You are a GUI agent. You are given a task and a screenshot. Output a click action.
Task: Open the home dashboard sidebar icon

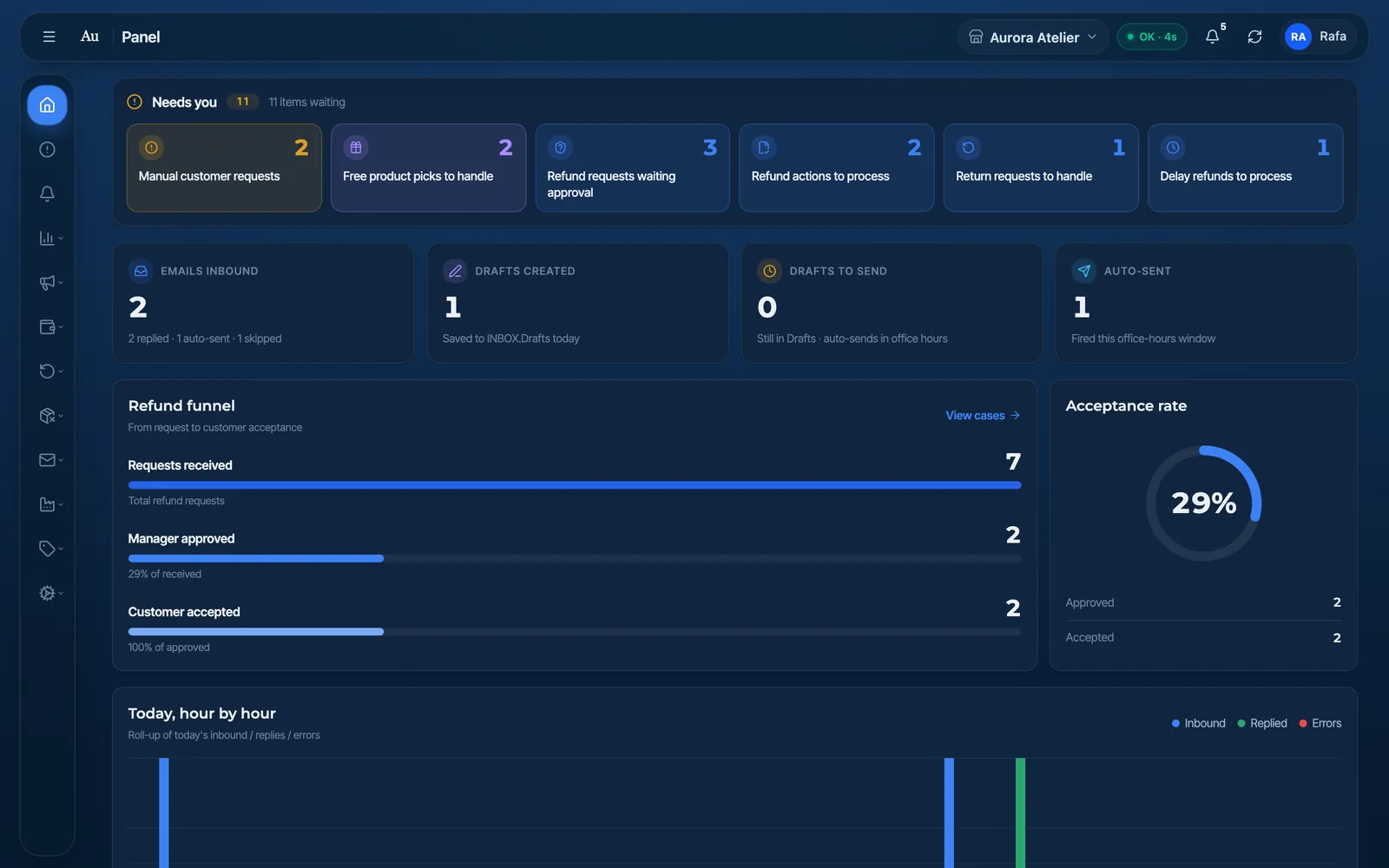(47, 105)
